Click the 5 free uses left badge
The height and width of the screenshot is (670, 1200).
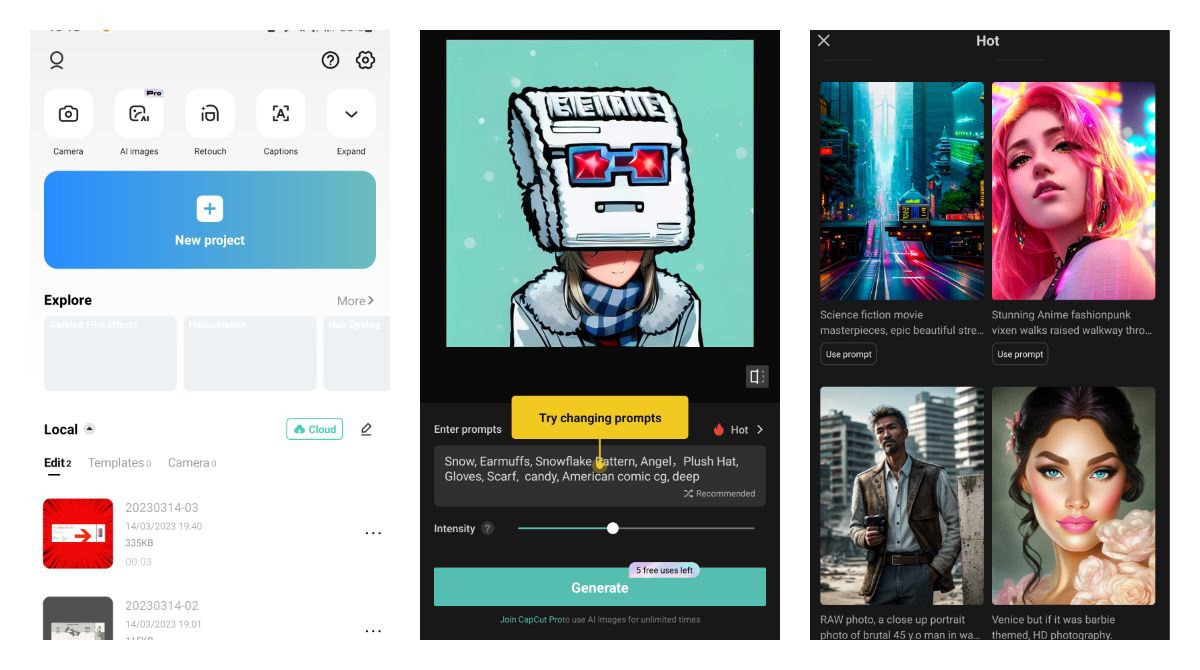click(x=664, y=570)
